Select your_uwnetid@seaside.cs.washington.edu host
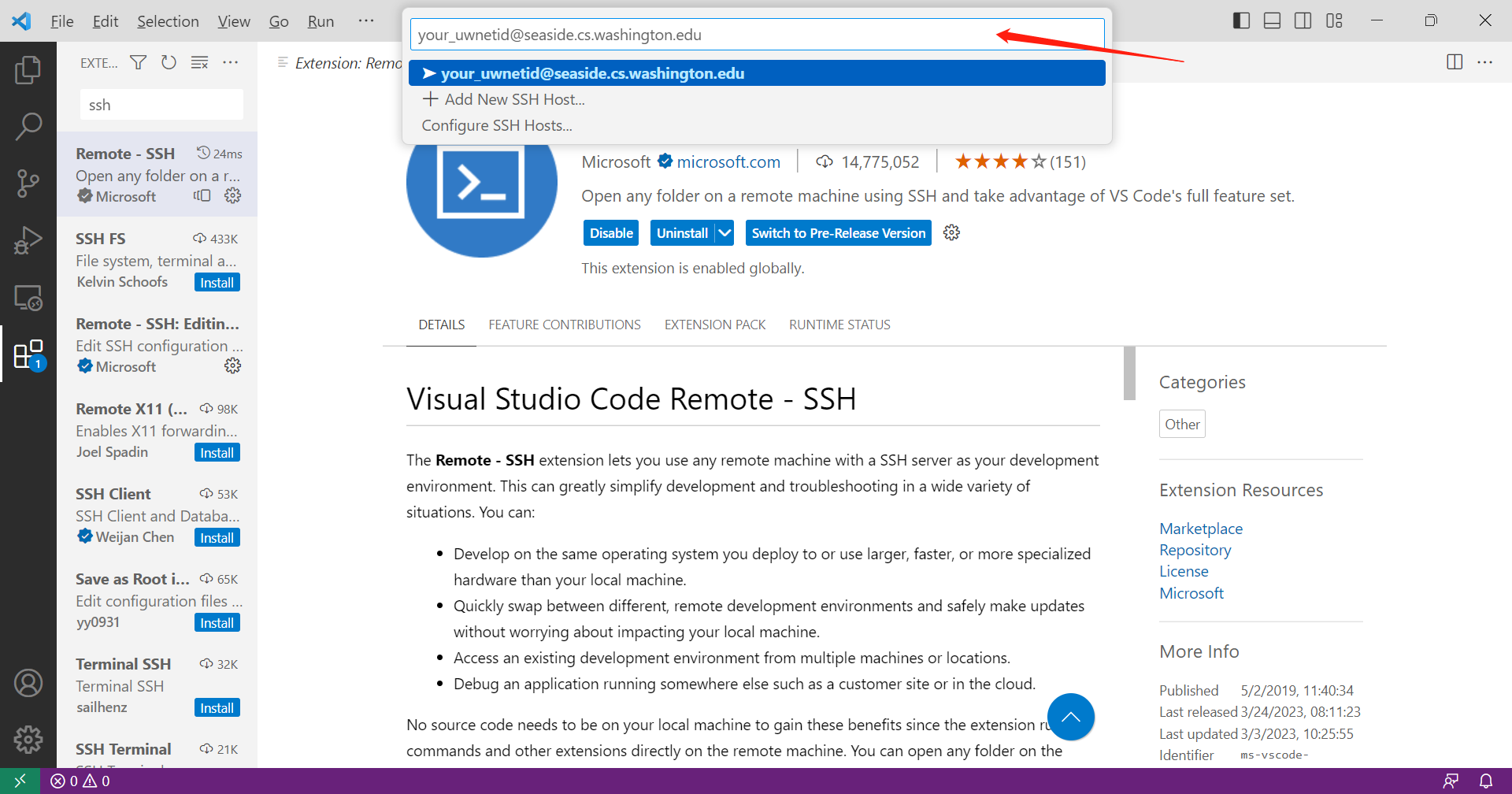This screenshot has height=794, width=1512. click(x=757, y=73)
